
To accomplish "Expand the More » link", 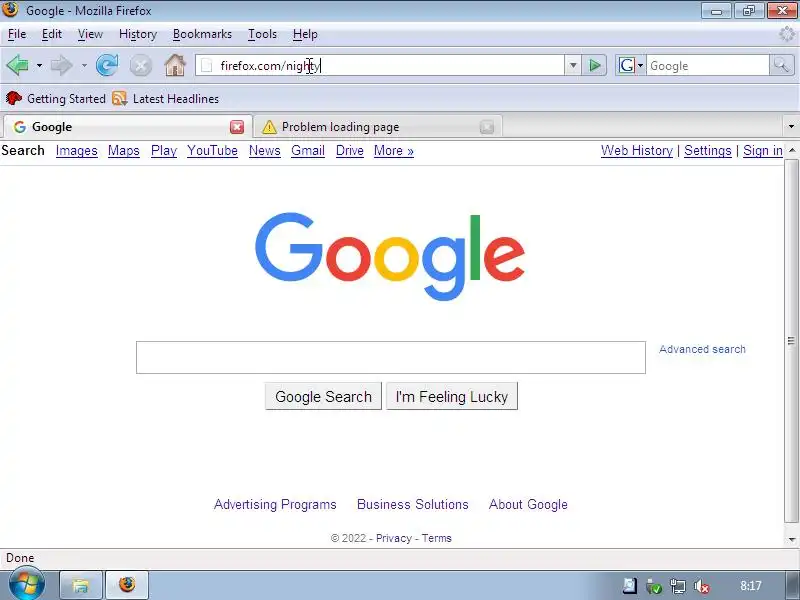I will point(393,151).
